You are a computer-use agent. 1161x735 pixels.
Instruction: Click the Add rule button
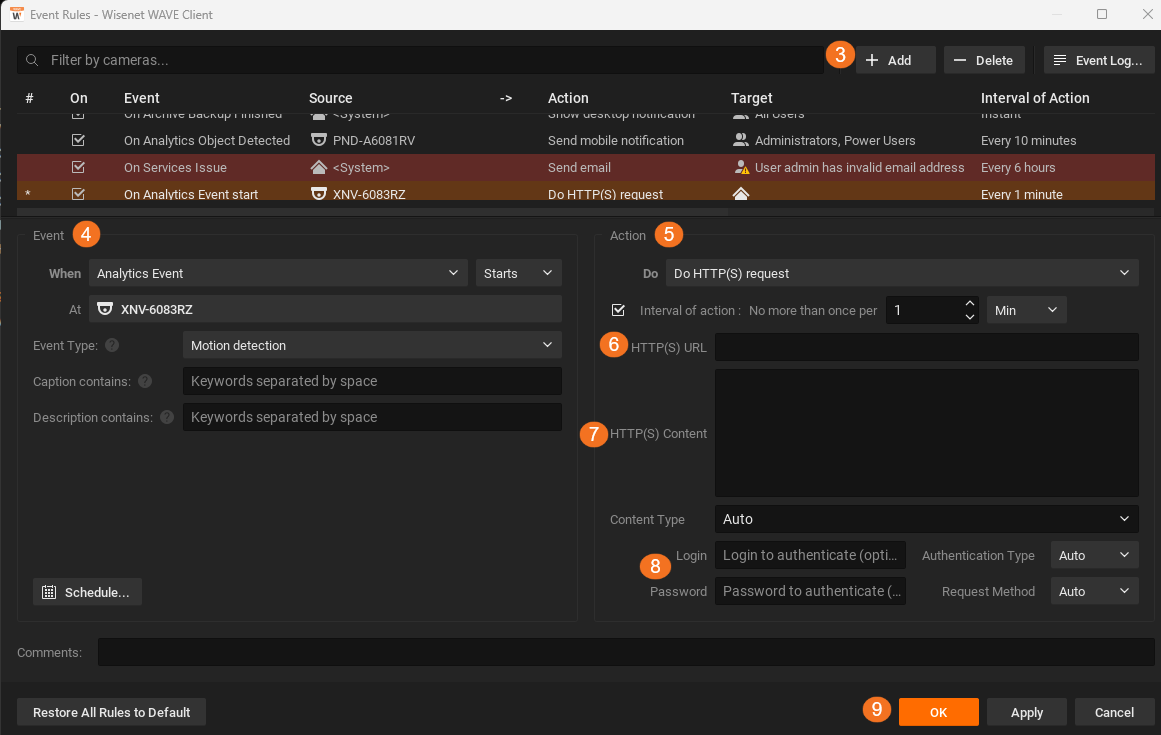click(x=895, y=60)
